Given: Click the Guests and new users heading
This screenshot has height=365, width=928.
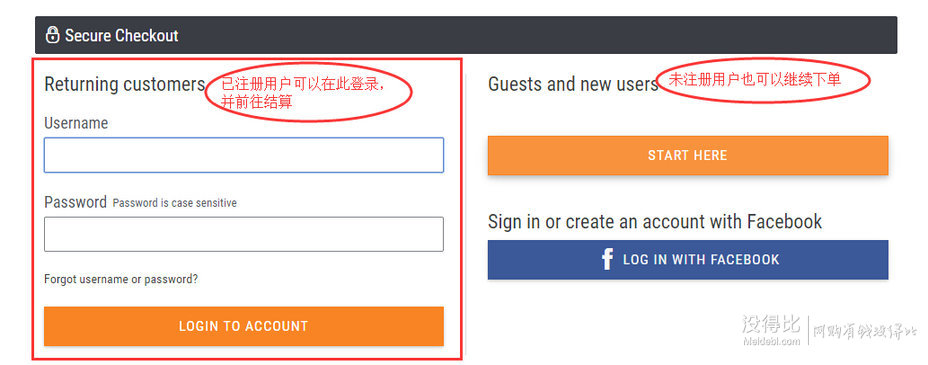Looking at the screenshot, I should (573, 84).
